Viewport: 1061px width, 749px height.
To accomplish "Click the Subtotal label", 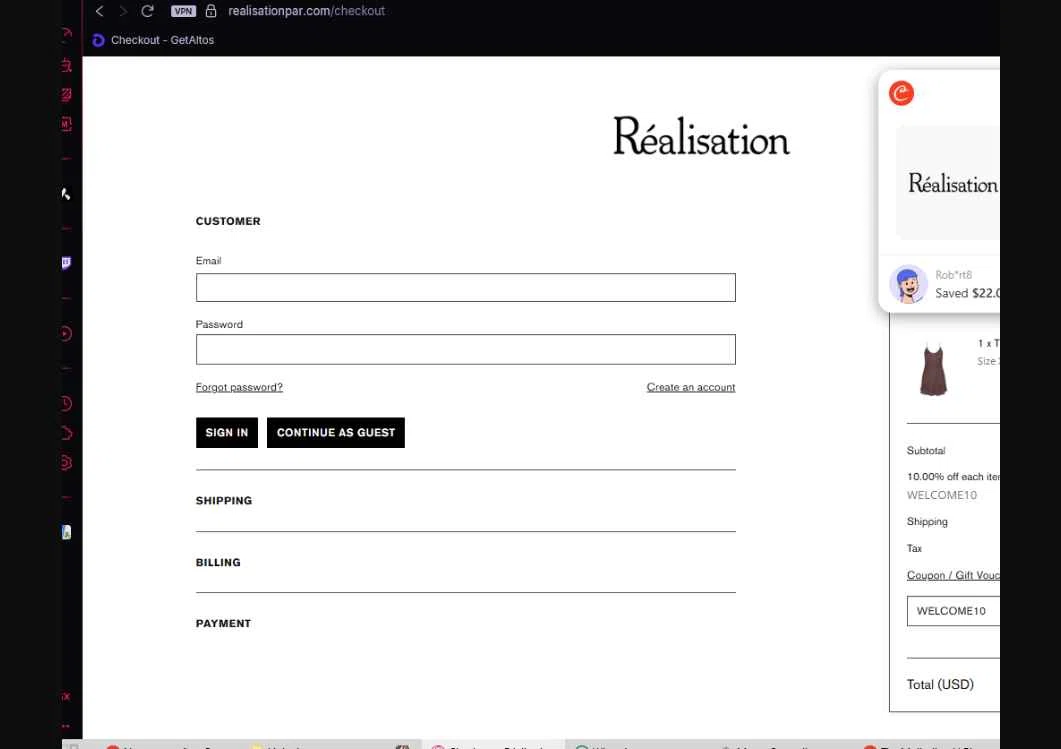I will coord(926,451).
